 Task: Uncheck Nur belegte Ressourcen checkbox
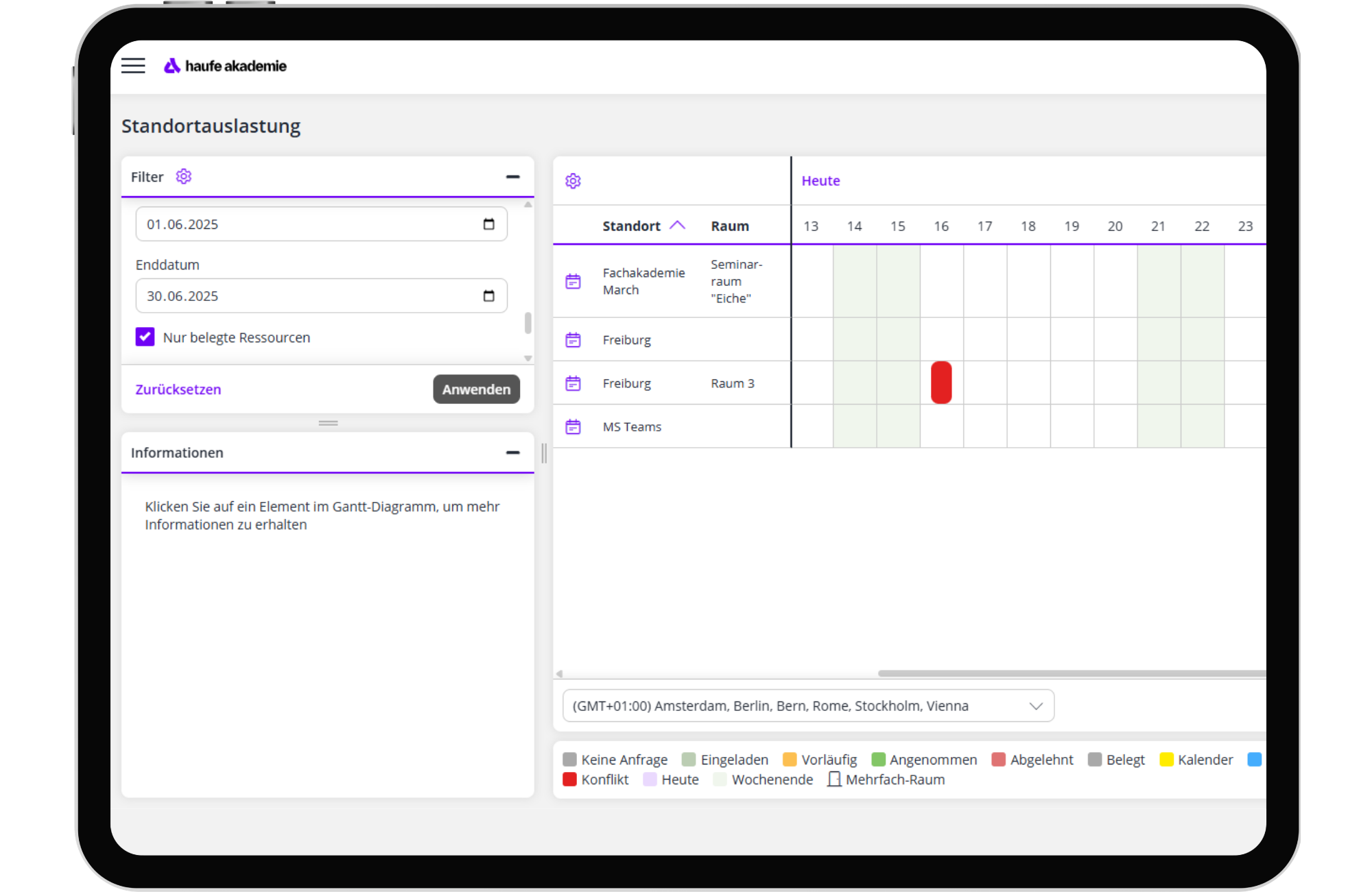(x=145, y=337)
